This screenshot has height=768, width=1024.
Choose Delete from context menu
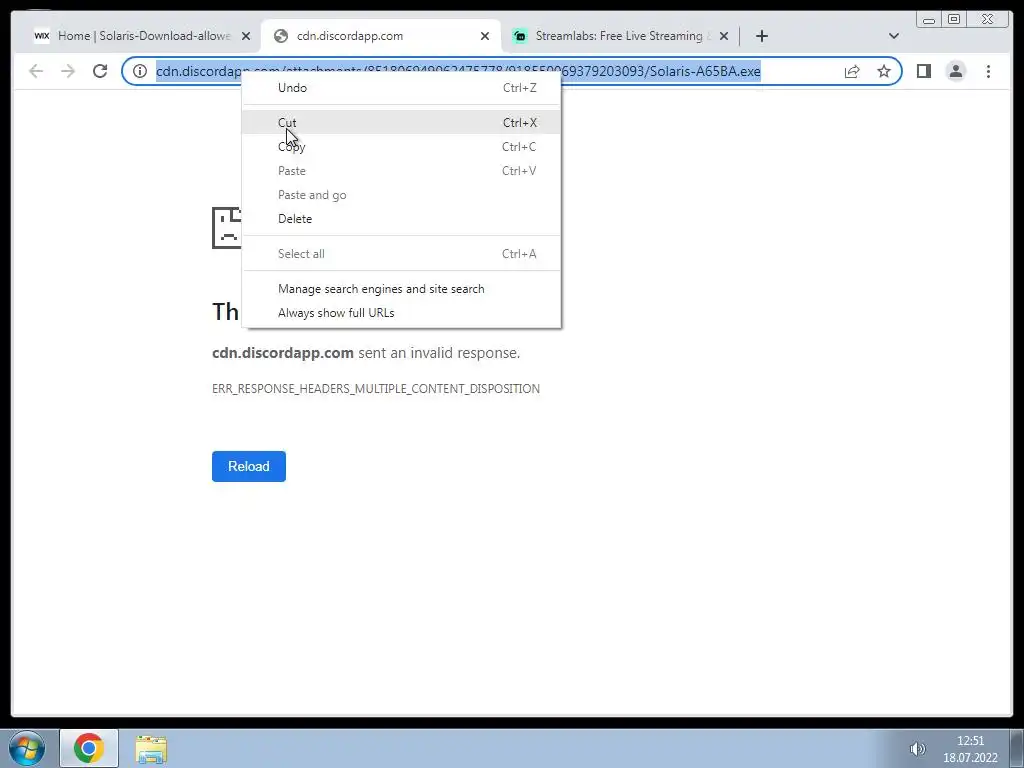click(401, 219)
